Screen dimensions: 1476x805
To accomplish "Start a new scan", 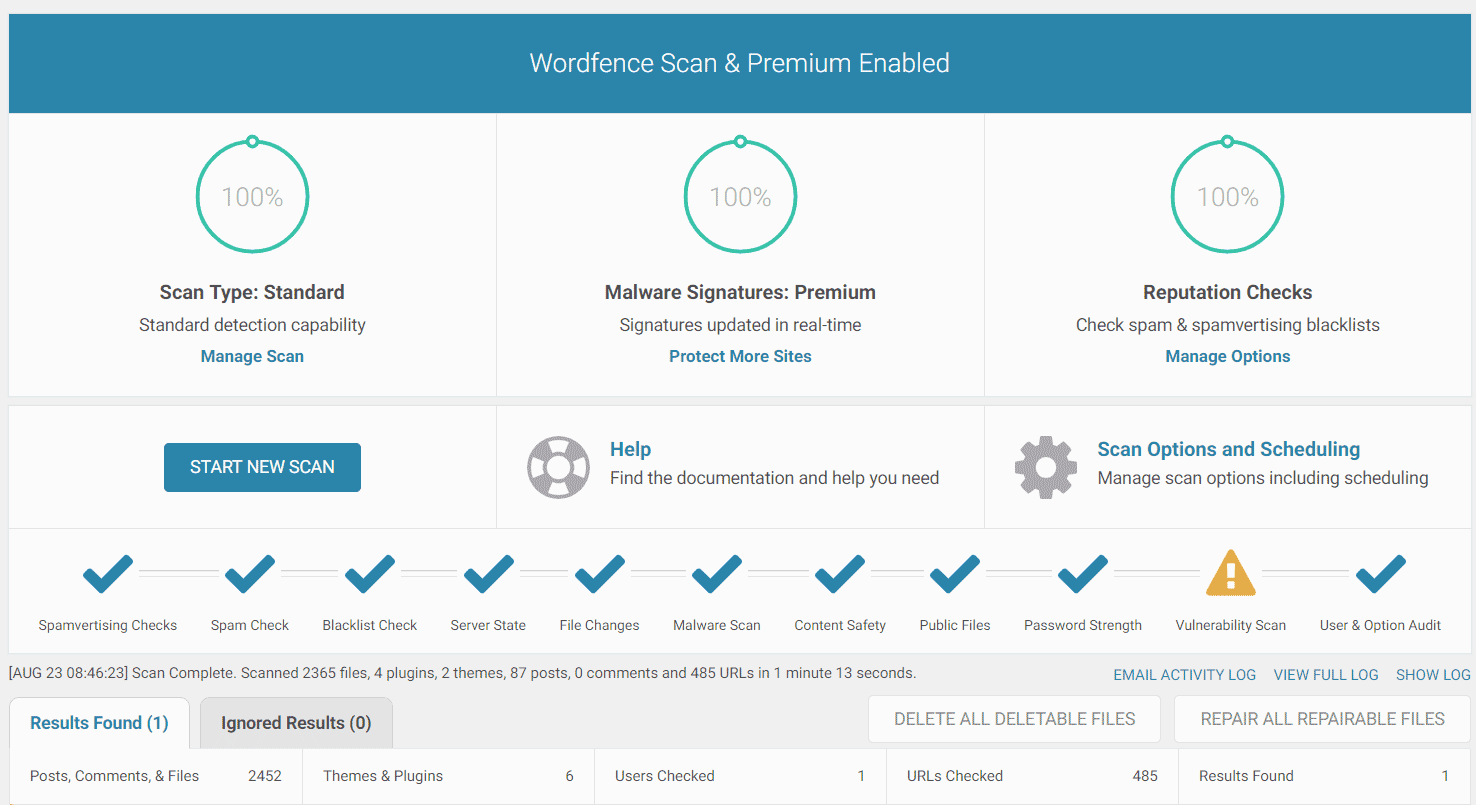I will [x=262, y=467].
